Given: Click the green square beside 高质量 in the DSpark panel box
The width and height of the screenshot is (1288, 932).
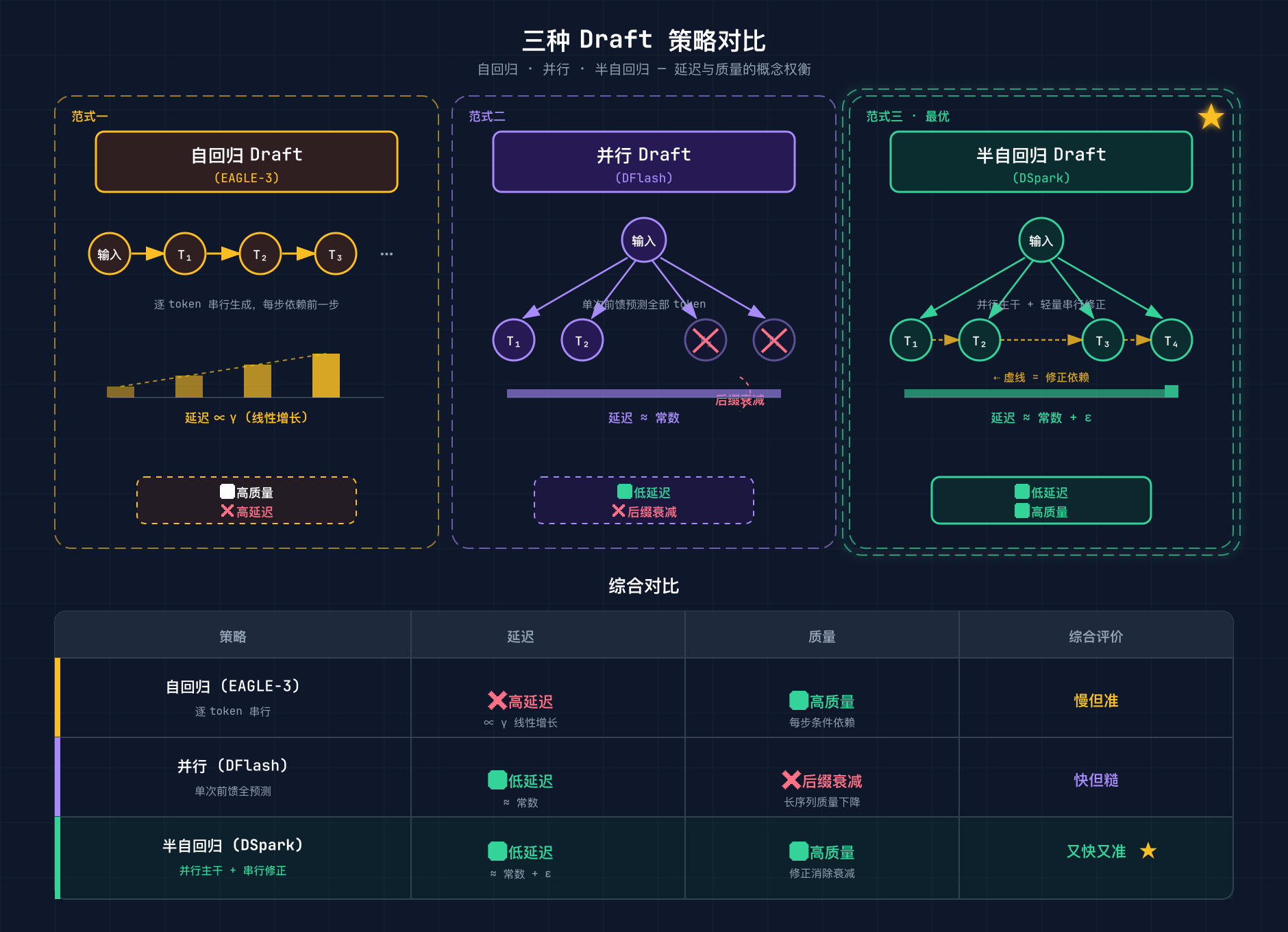Looking at the screenshot, I should click(x=1022, y=511).
